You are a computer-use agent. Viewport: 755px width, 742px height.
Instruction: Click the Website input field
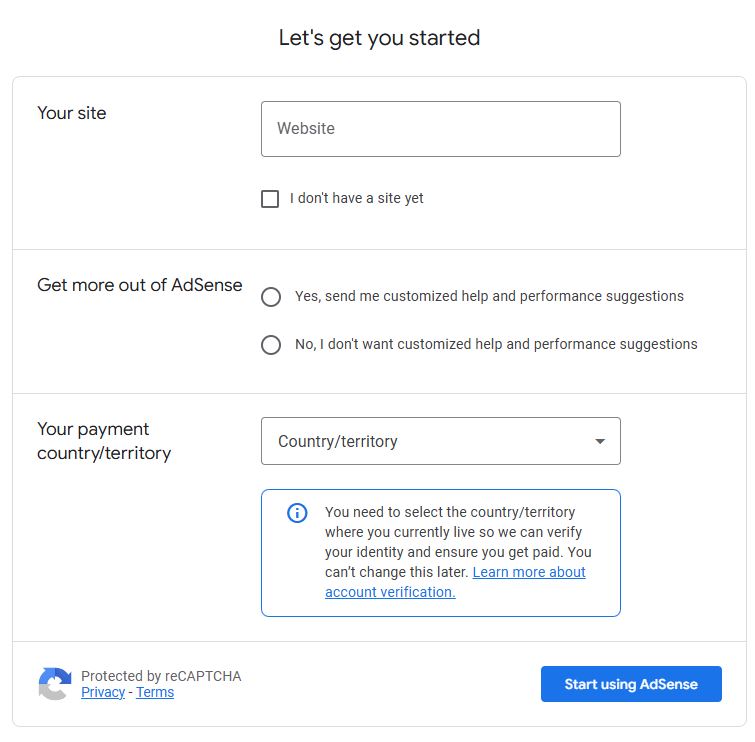point(441,129)
